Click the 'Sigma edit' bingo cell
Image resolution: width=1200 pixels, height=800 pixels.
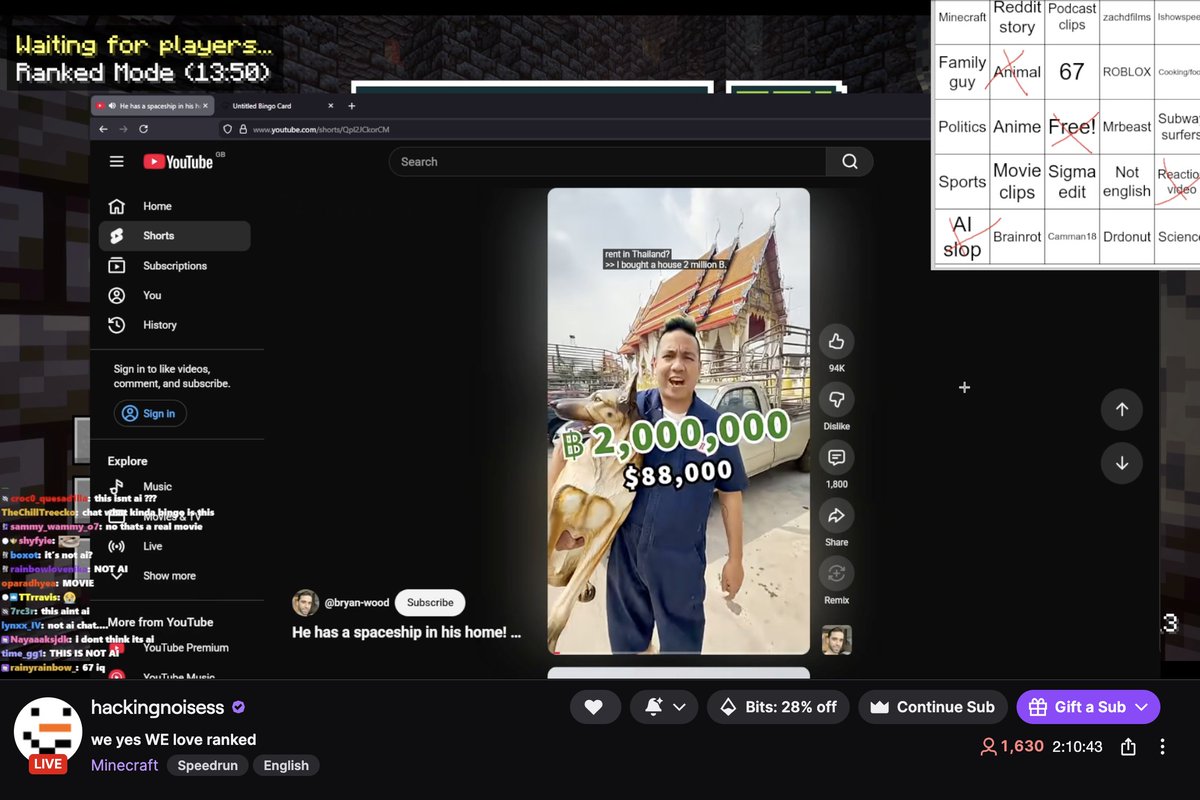(x=1071, y=182)
